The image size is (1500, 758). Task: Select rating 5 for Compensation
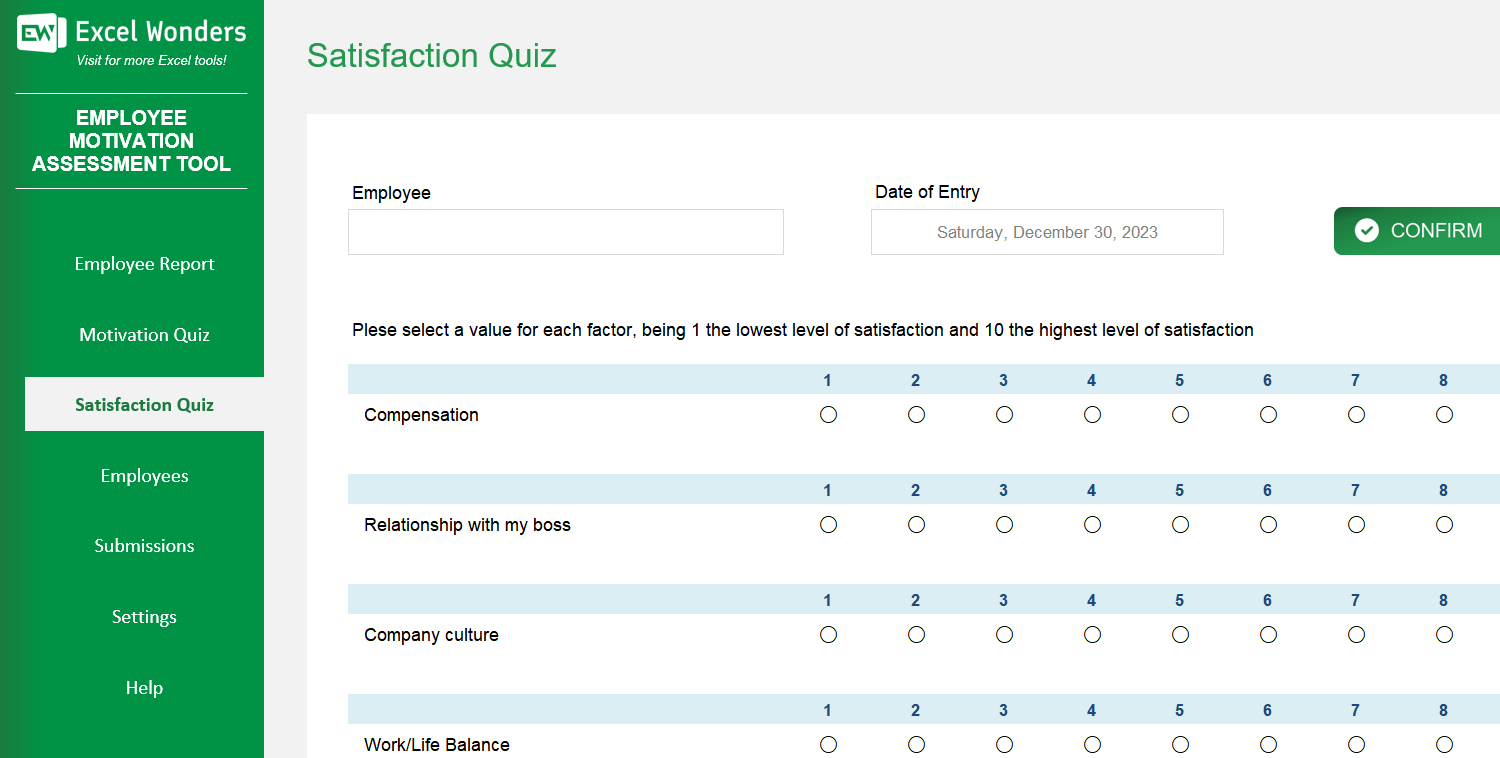[1180, 414]
